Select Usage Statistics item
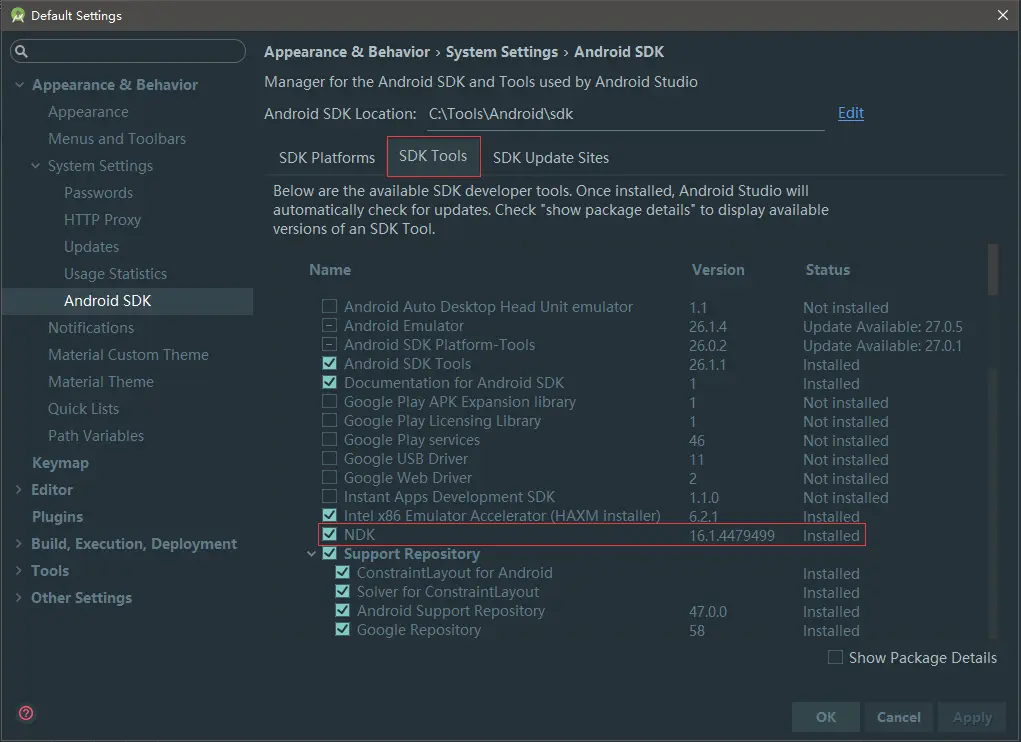1021x742 pixels. pyautogui.click(x=115, y=274)
